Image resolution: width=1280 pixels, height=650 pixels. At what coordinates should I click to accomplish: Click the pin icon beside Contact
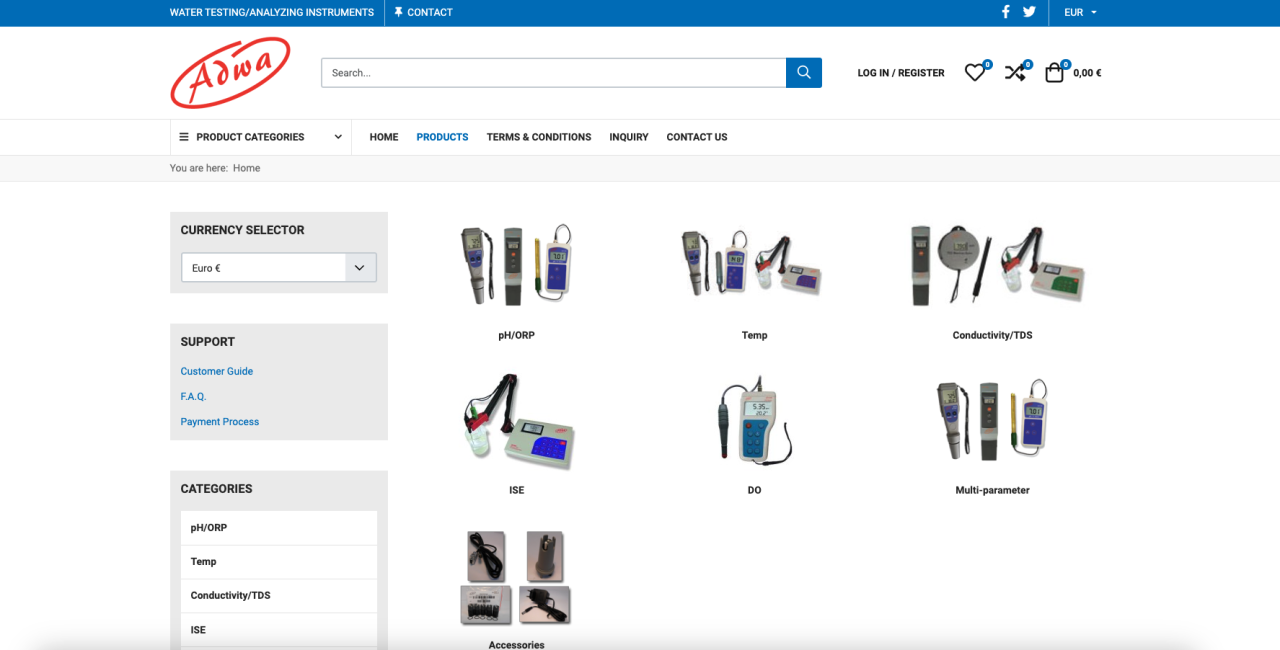[x=399, y=12]
